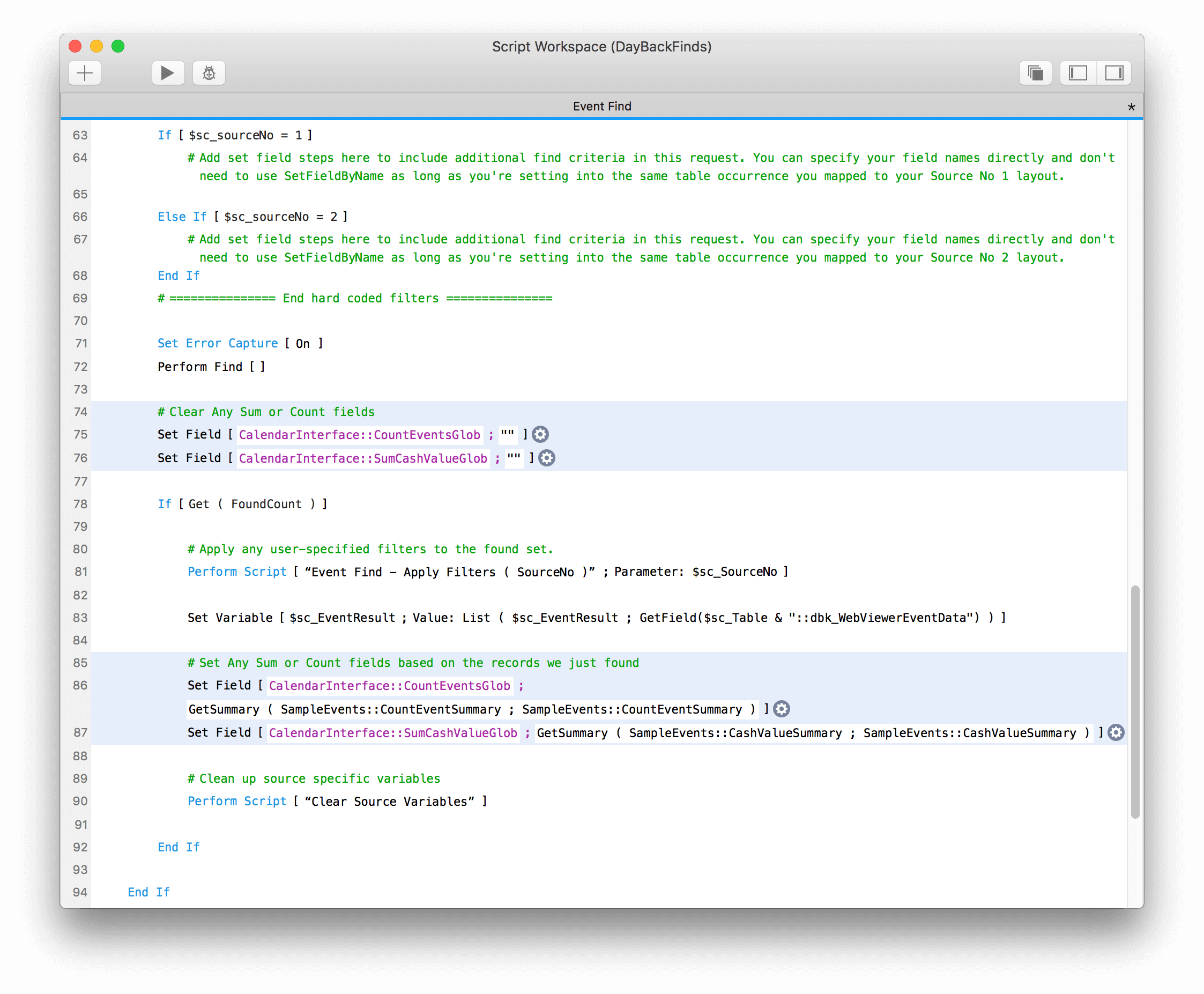Click the unsaved changes asterisk on the tab bar
1204x994 pixels.
pos(1131,107)
